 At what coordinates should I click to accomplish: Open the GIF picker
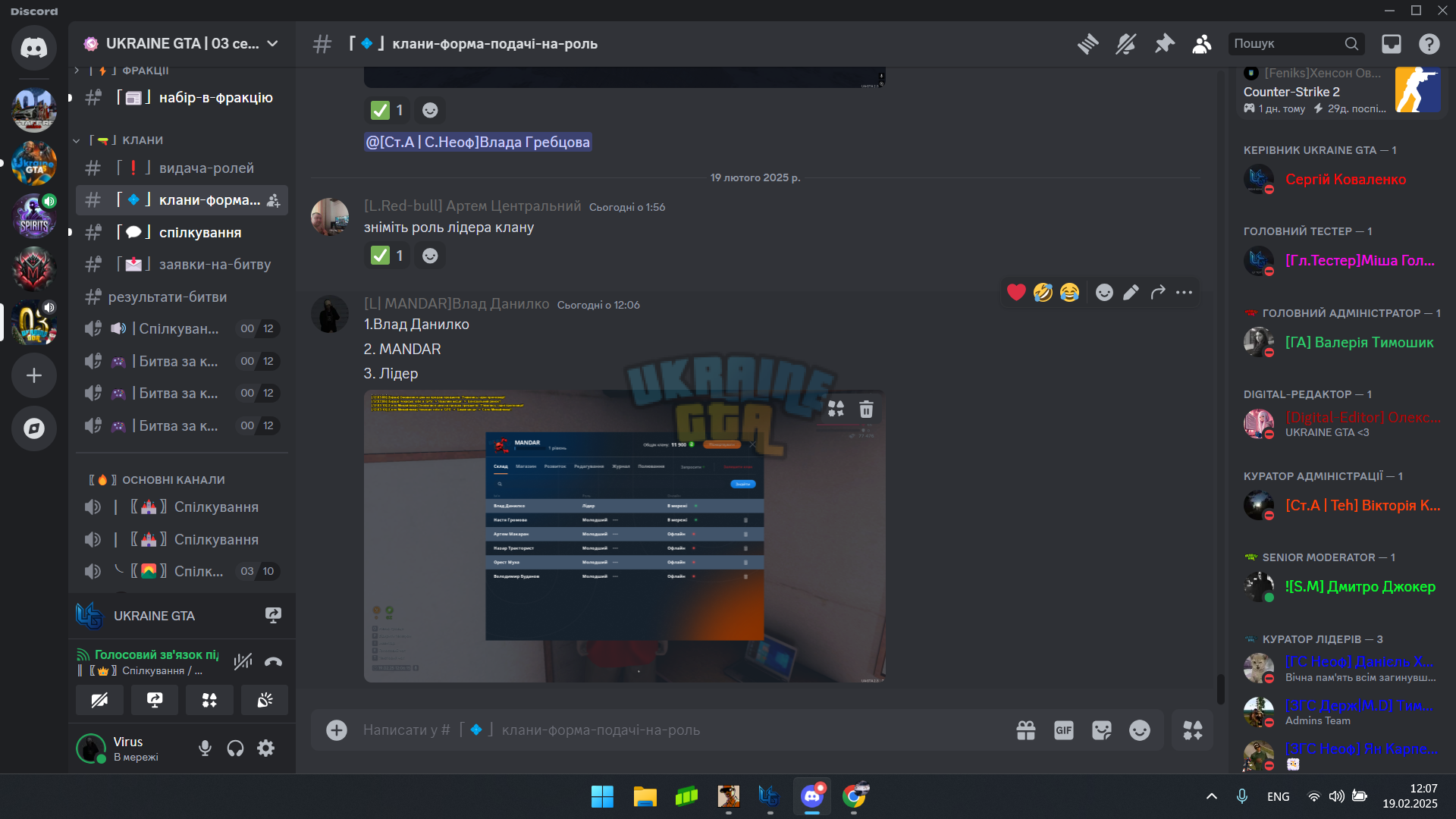[x=1064, y=730]
